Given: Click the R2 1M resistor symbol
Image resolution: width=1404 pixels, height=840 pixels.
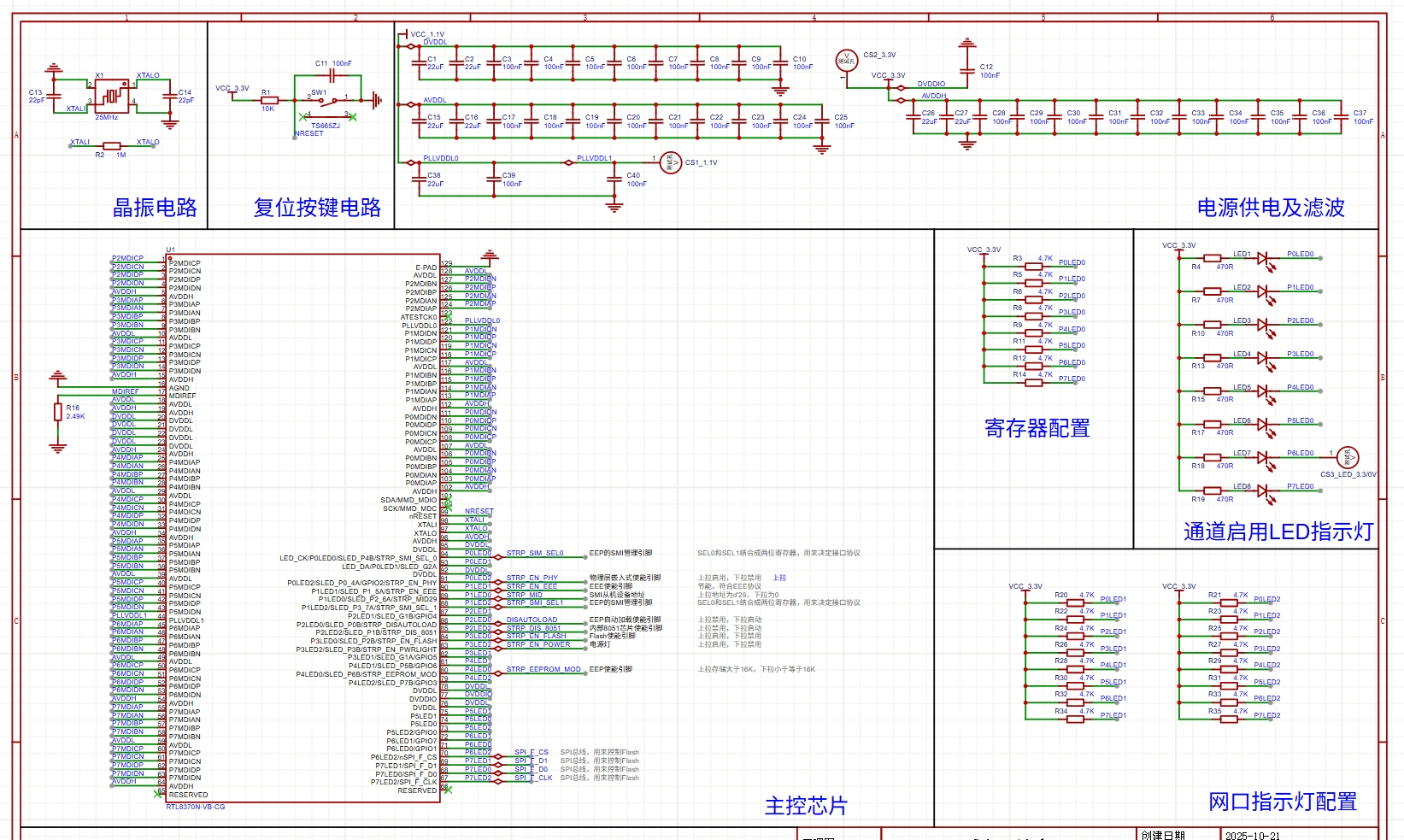Looking at the screenshot, I should pyautogui.click(x=111, y=146).
